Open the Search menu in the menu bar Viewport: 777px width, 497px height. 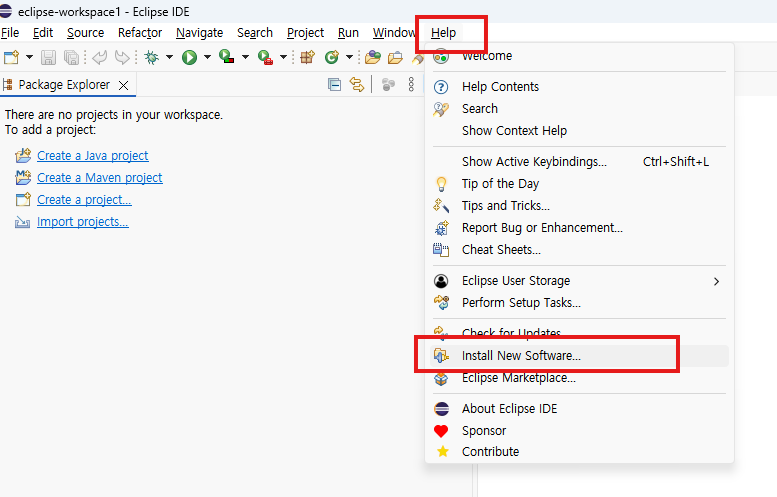point(255,33)
